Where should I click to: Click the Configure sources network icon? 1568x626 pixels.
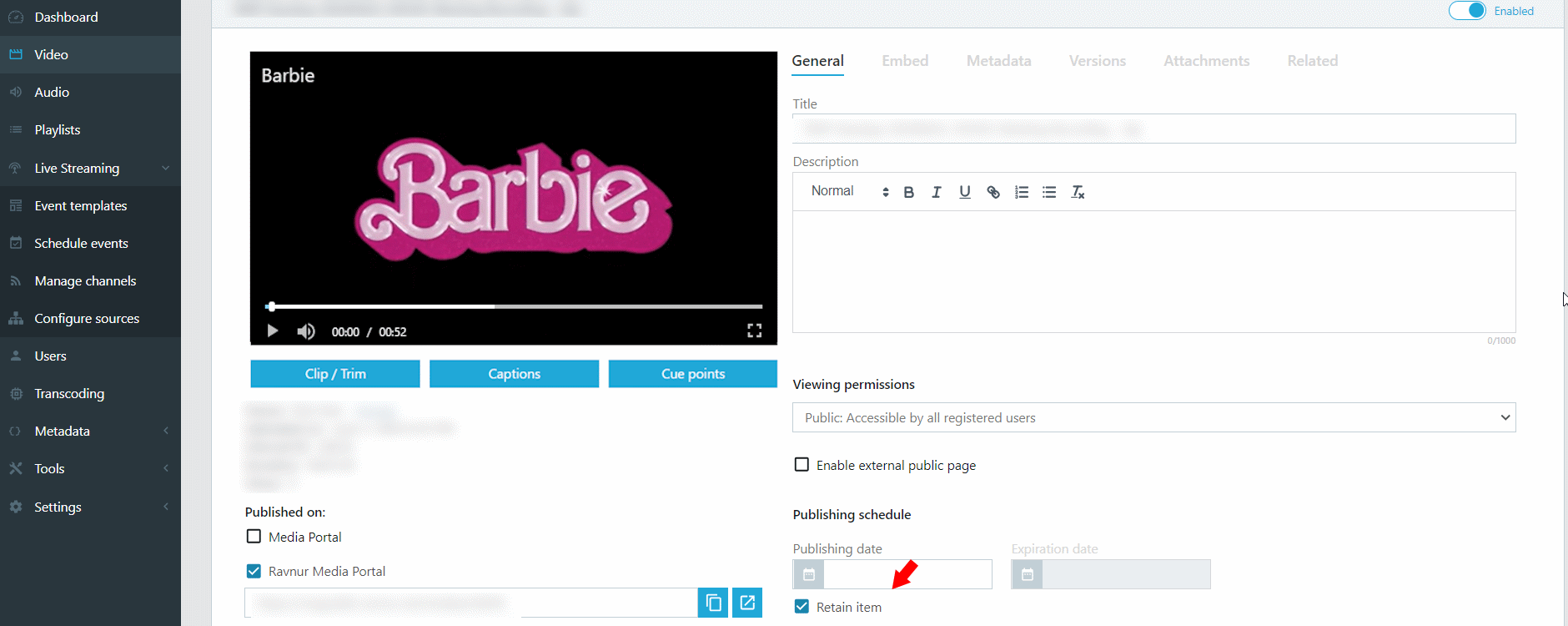click(15, 318)
